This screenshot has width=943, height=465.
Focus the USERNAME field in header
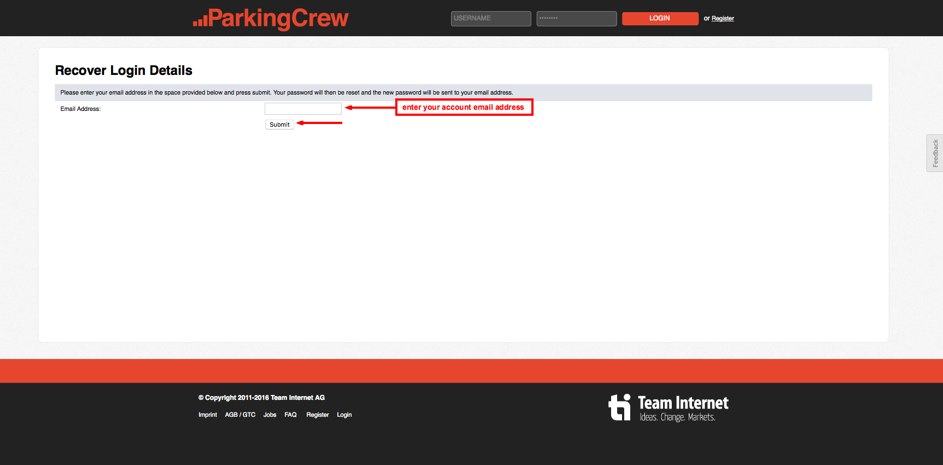pos(490,18)
